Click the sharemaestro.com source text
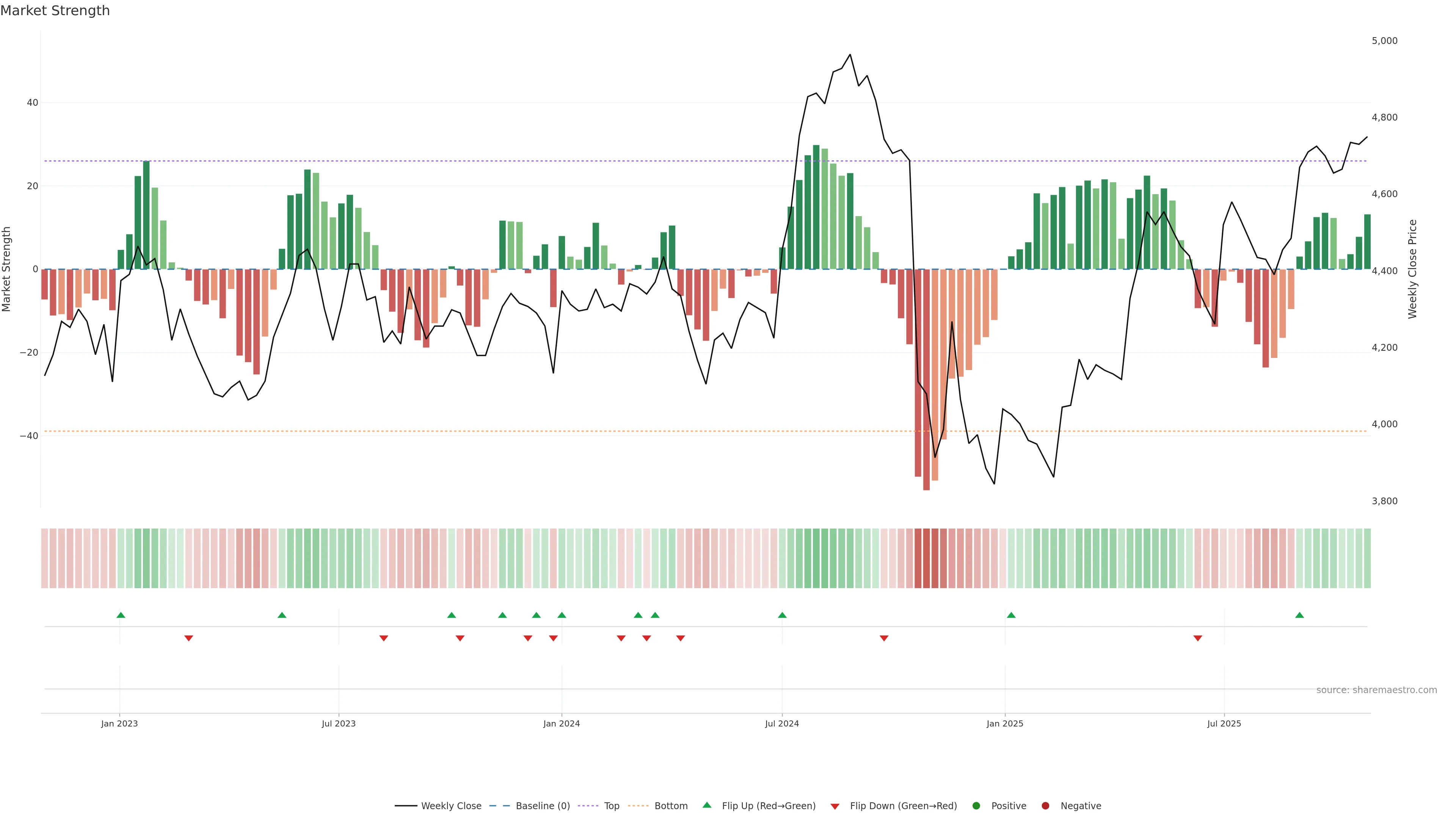 [1376, 690]
